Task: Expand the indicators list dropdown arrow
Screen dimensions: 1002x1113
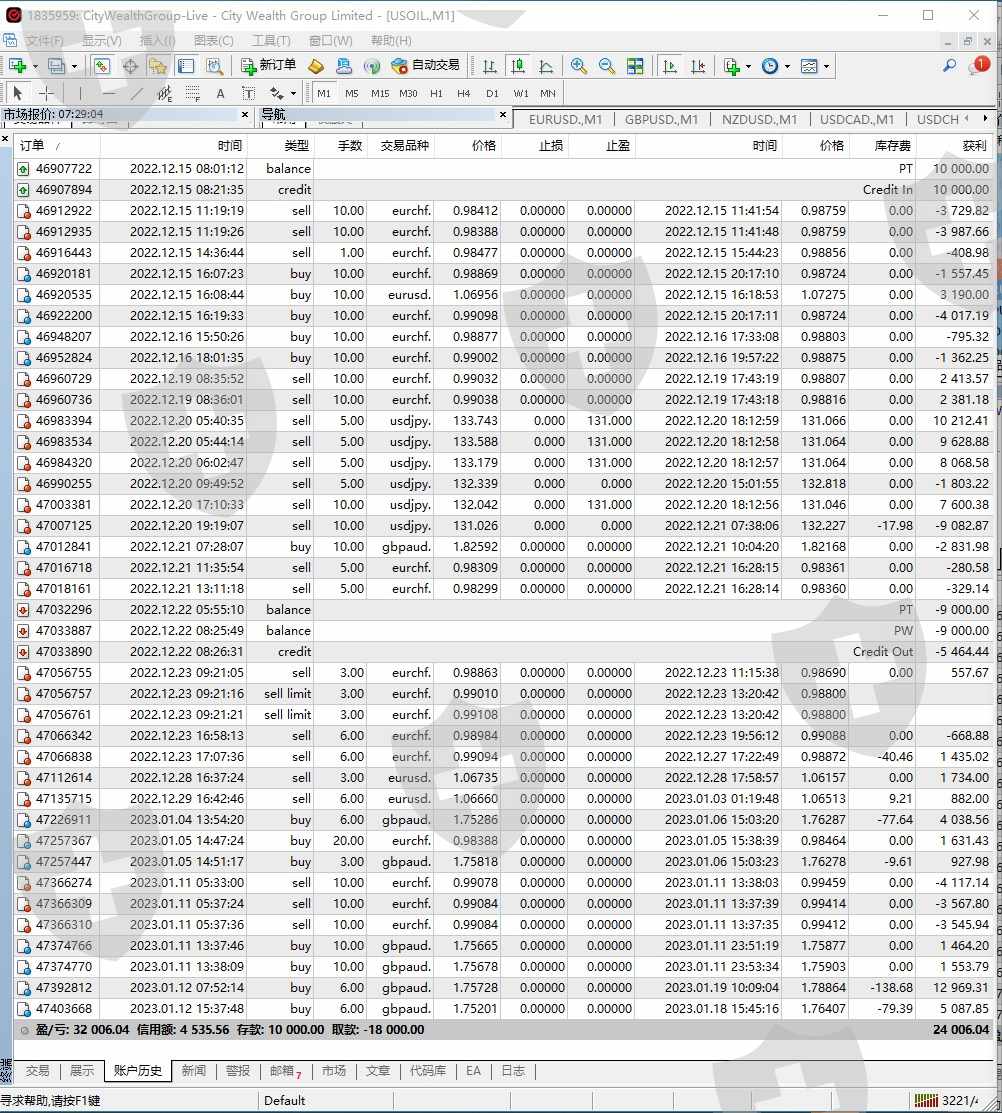Action: (749, 67)
